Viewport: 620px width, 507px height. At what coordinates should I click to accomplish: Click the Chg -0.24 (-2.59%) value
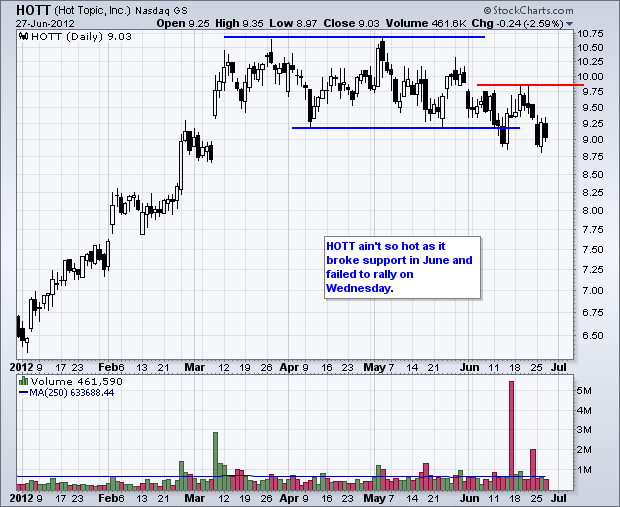coord(517,23)
